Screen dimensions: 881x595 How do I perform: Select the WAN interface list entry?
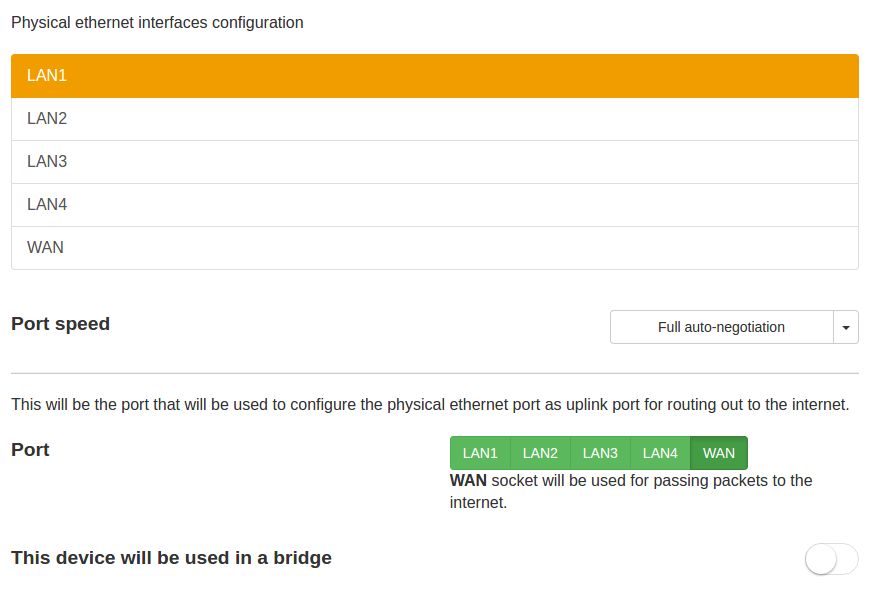pos(434,248)
